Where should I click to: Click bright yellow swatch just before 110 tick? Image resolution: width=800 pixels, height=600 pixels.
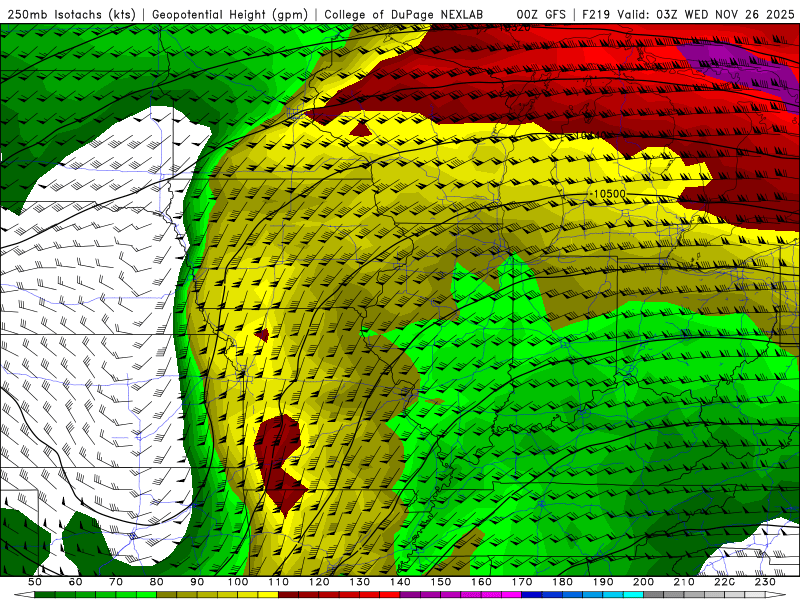click(268, 594)
